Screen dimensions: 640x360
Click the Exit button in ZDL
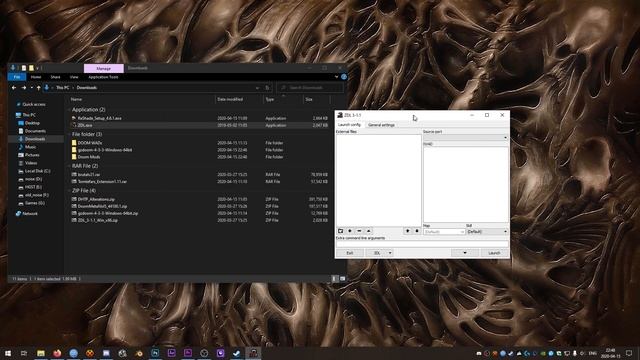click(x=350, y=253)
